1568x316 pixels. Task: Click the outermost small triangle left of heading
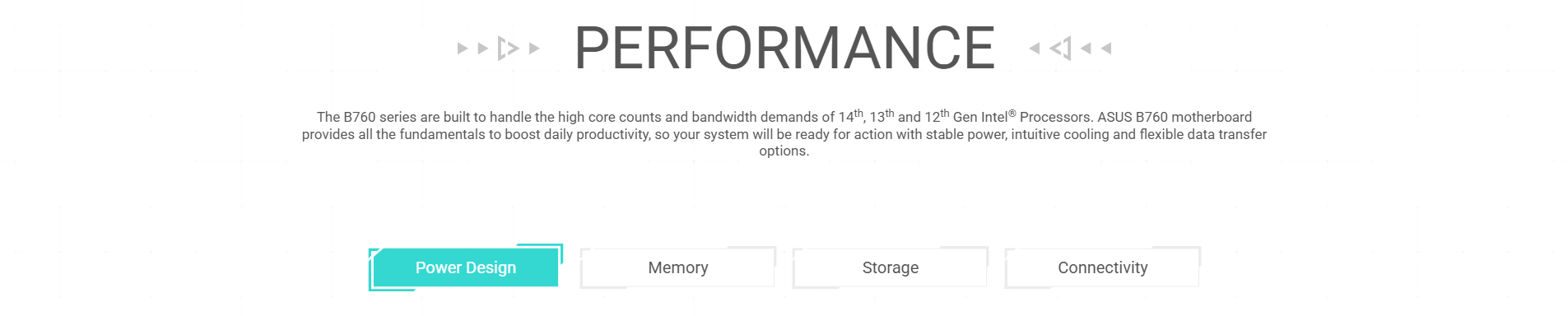tap(463, 49)
